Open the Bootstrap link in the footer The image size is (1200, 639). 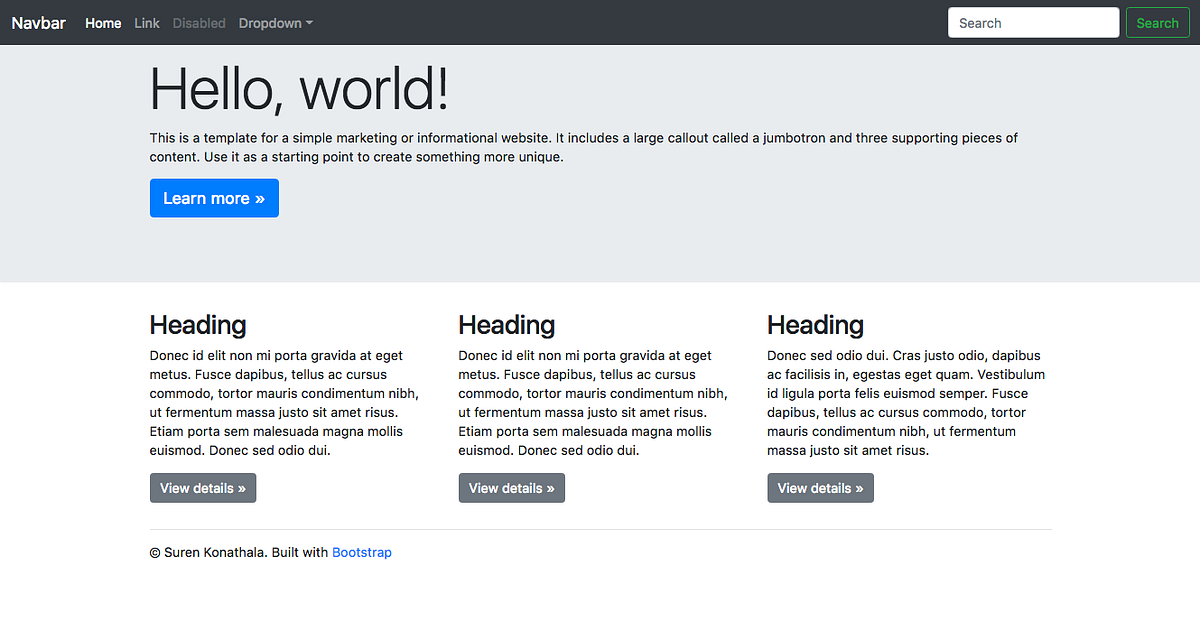pos(362,552)
